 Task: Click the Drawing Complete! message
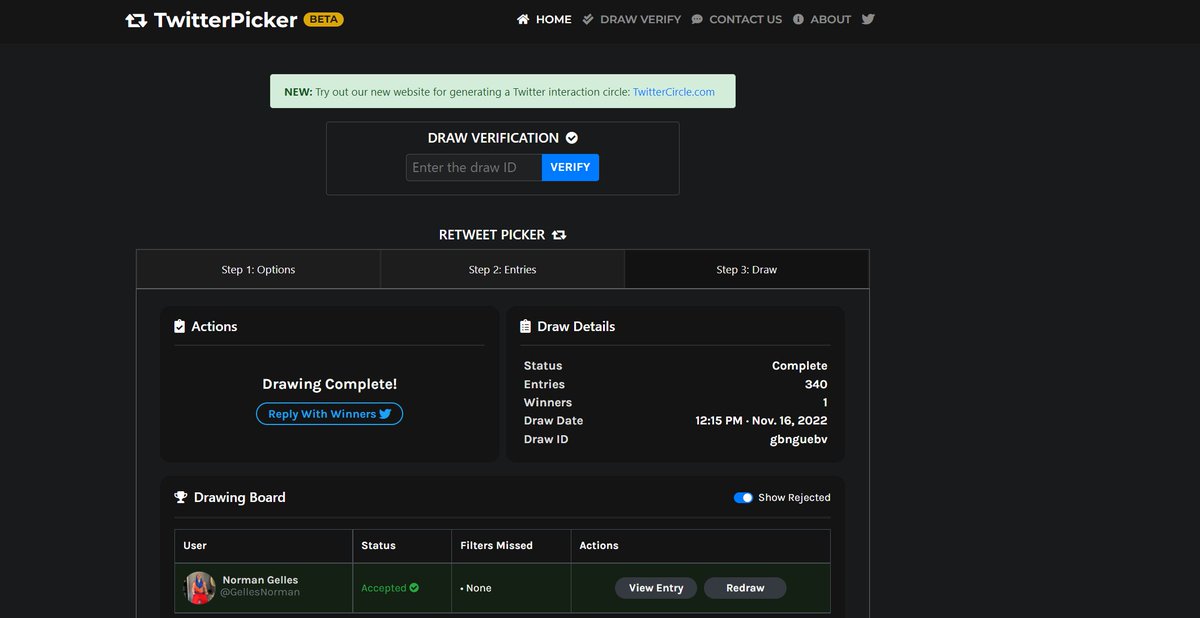pos(329,384)
